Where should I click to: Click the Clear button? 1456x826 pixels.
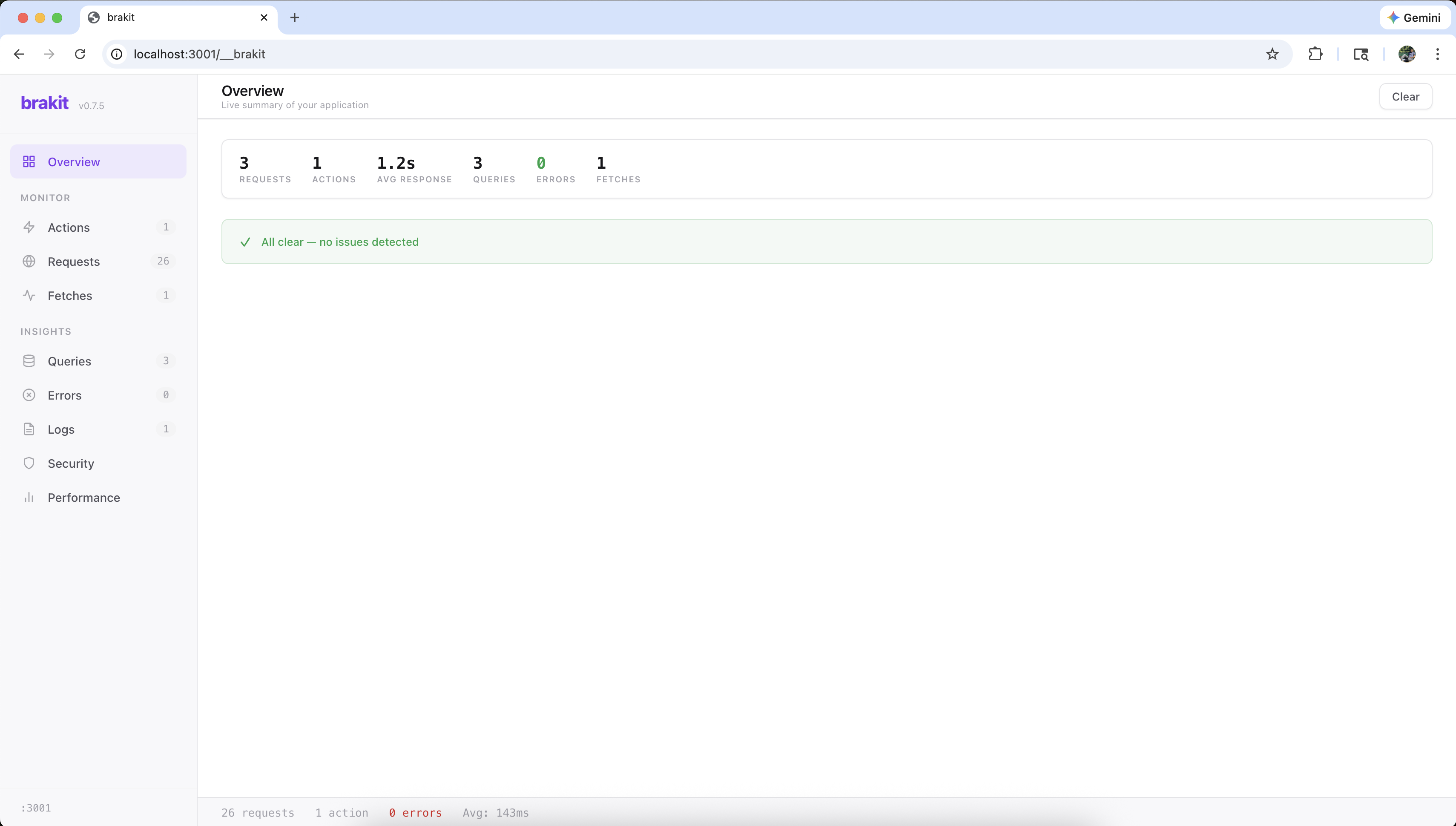1406,96
